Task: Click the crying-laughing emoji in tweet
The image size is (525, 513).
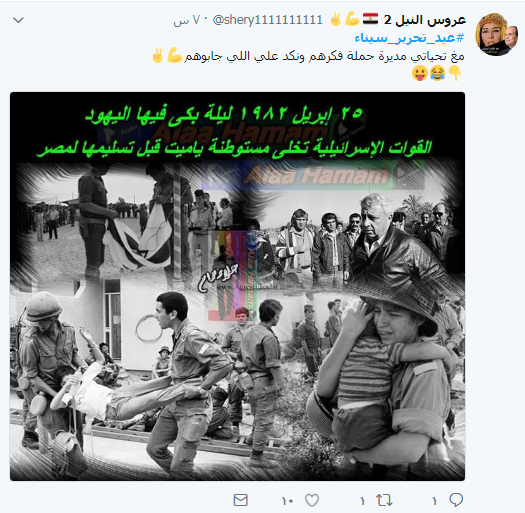Action: [x=437, y=73]
